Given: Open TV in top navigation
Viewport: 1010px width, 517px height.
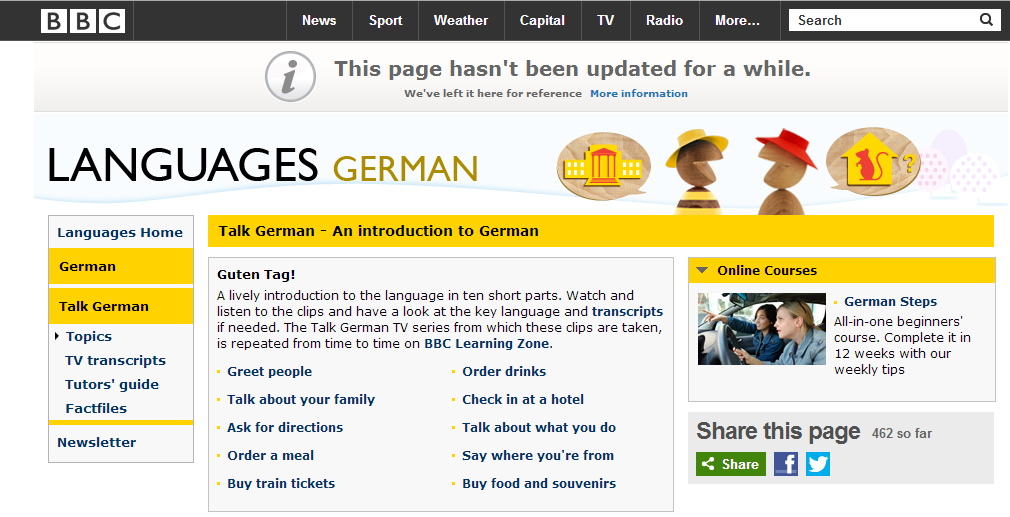Looking at the screenshot, I should tap(605, 21).
